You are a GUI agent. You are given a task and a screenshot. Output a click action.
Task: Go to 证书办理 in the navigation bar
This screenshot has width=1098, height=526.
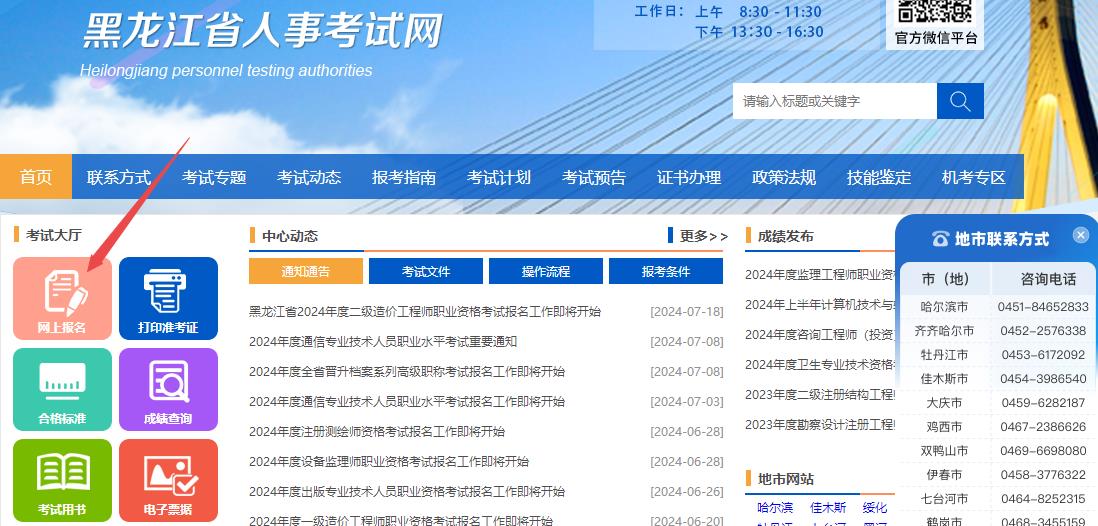point(689,177)
